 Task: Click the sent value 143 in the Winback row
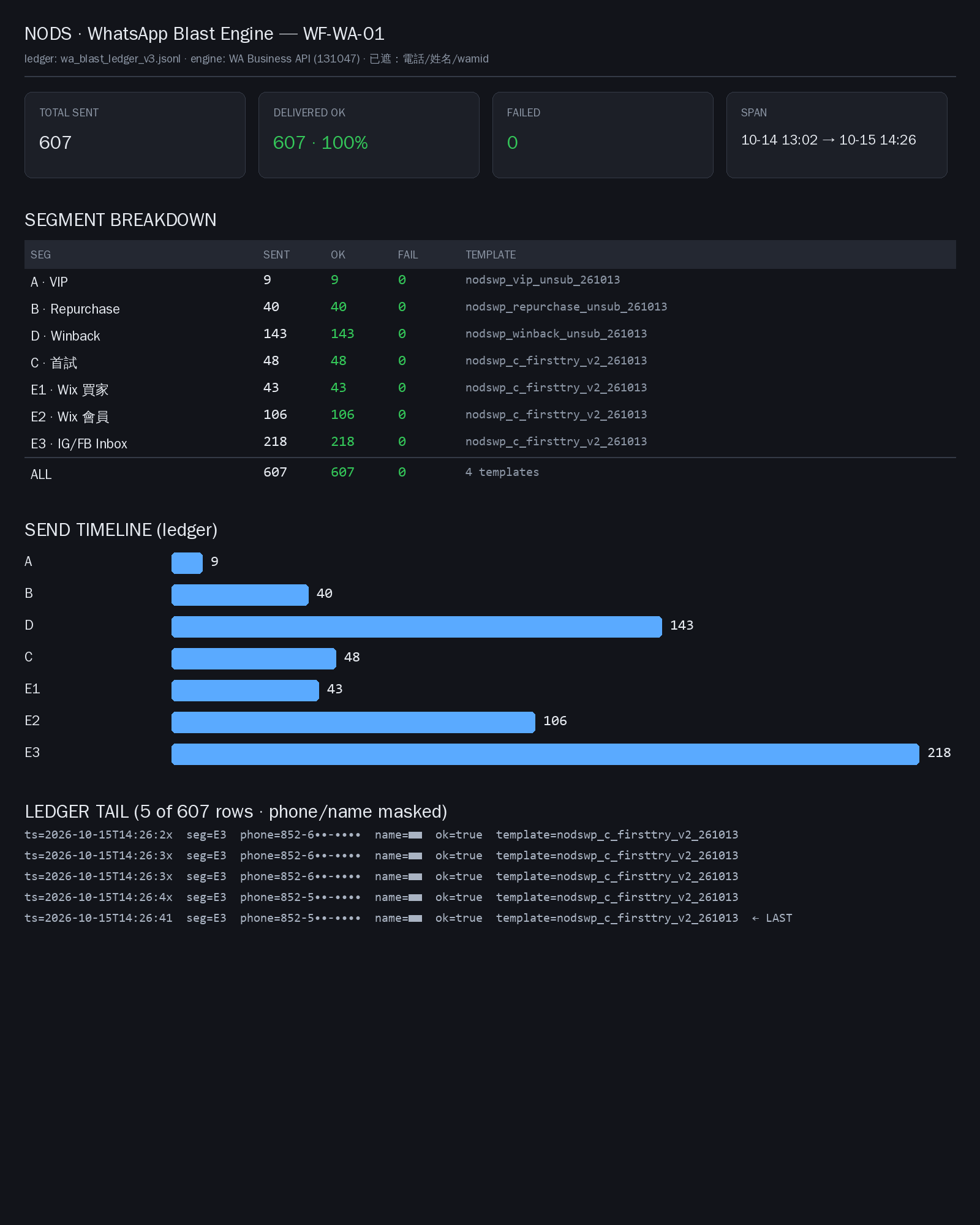tap(275, 334)
